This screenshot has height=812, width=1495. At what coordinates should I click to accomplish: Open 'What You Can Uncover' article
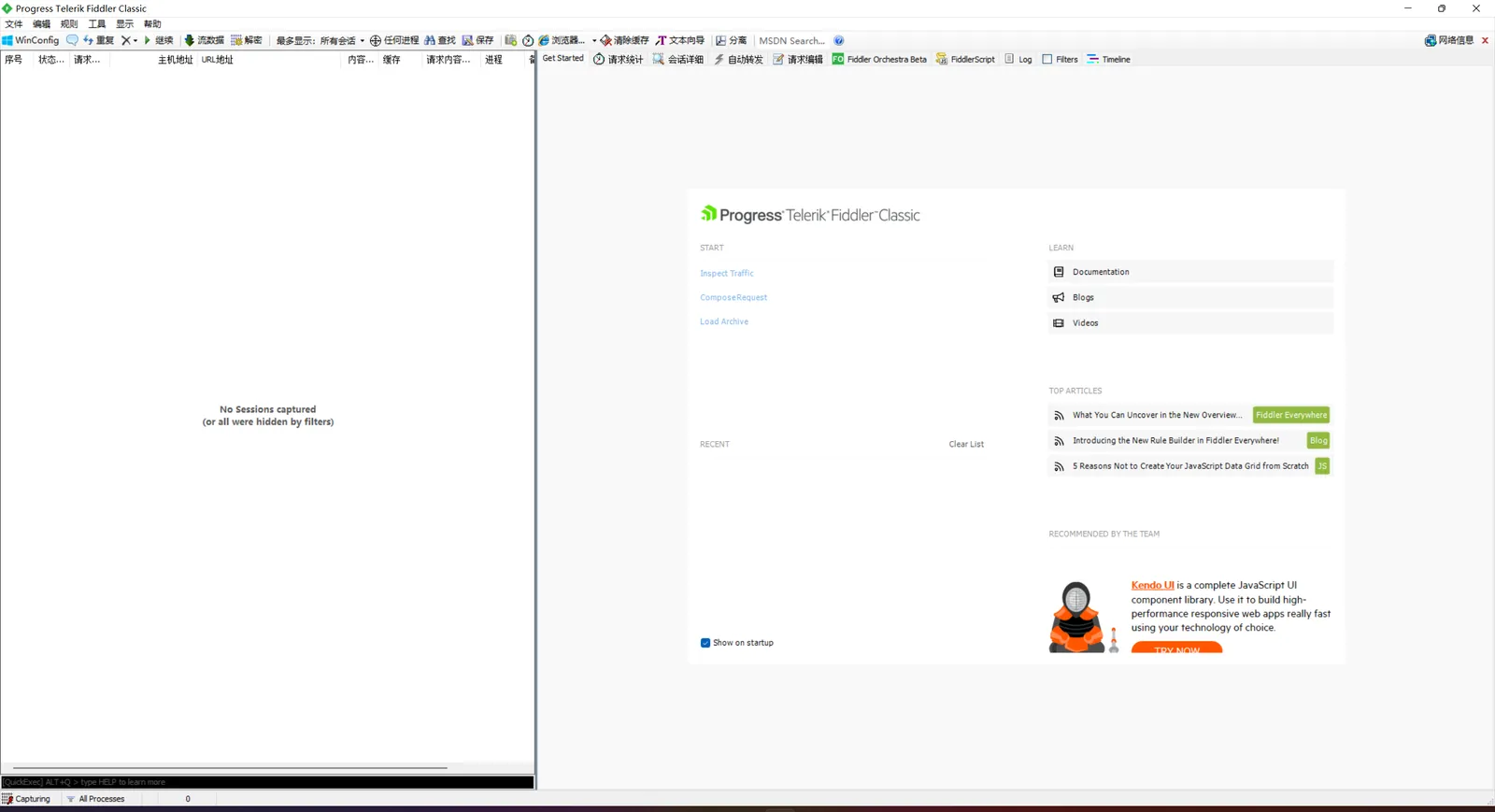tap(1158, 415)
